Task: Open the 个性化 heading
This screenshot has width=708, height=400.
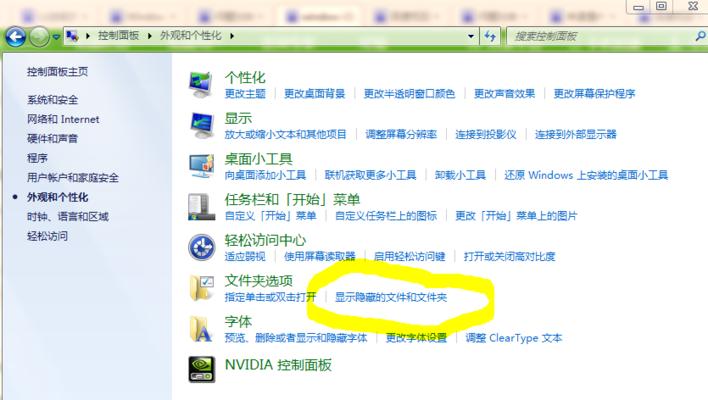Action: [245, 78]
